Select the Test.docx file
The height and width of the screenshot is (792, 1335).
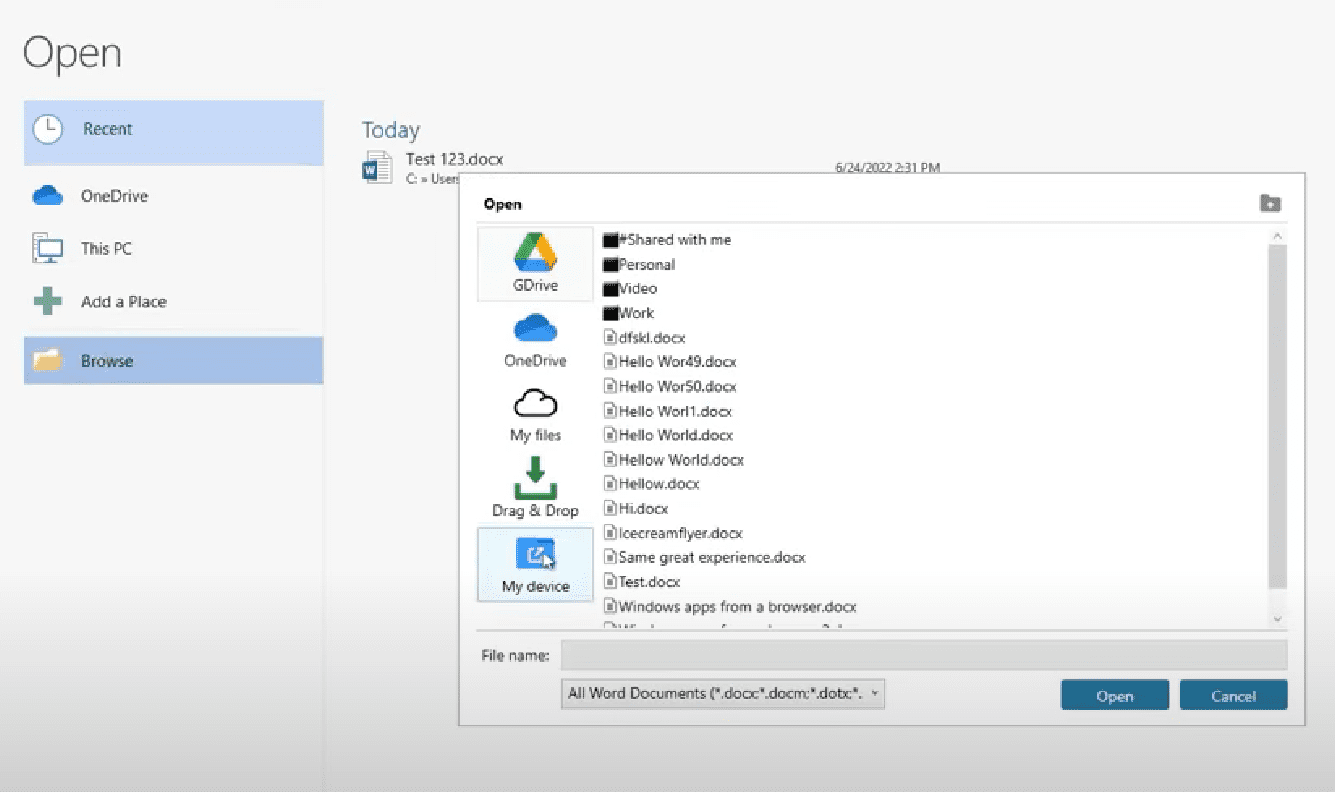pos(642,582)
